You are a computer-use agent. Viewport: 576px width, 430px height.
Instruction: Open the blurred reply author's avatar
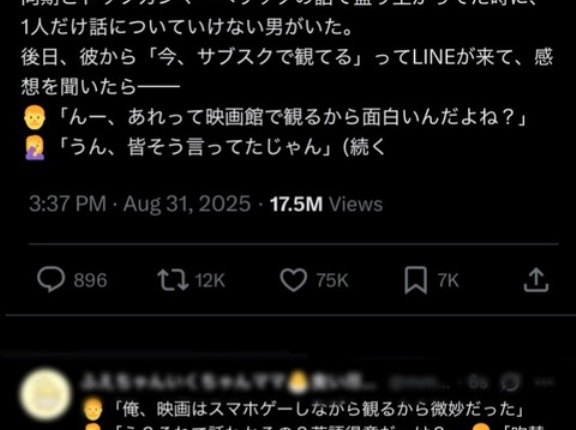pos(46,394)
